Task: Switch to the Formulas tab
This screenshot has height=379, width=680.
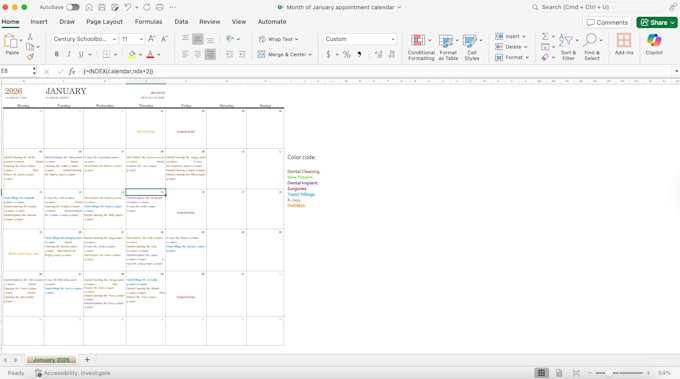Action: pyautogui.click(x=148, y=22)
